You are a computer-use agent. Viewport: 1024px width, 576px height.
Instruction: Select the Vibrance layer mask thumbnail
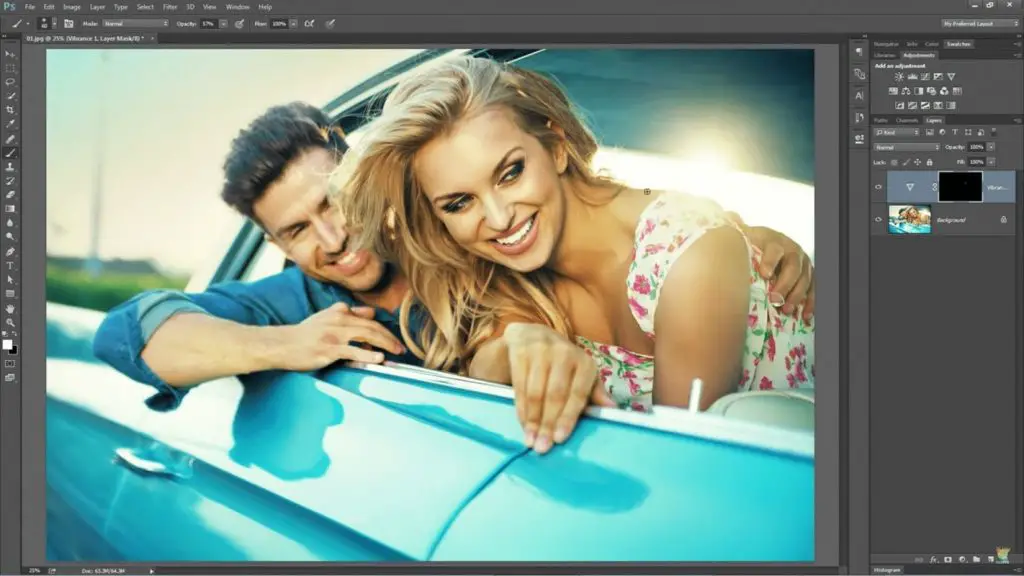960,187
